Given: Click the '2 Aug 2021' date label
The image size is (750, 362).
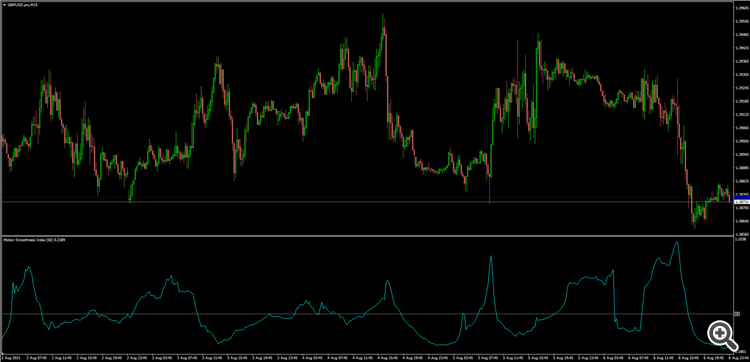Looking at the screenshot, I should pos(10,357).
